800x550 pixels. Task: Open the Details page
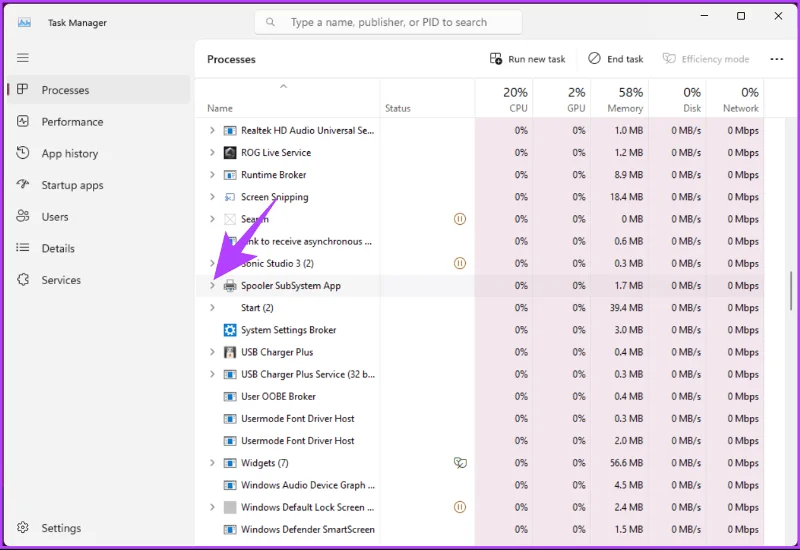click(x=98, y=248)
